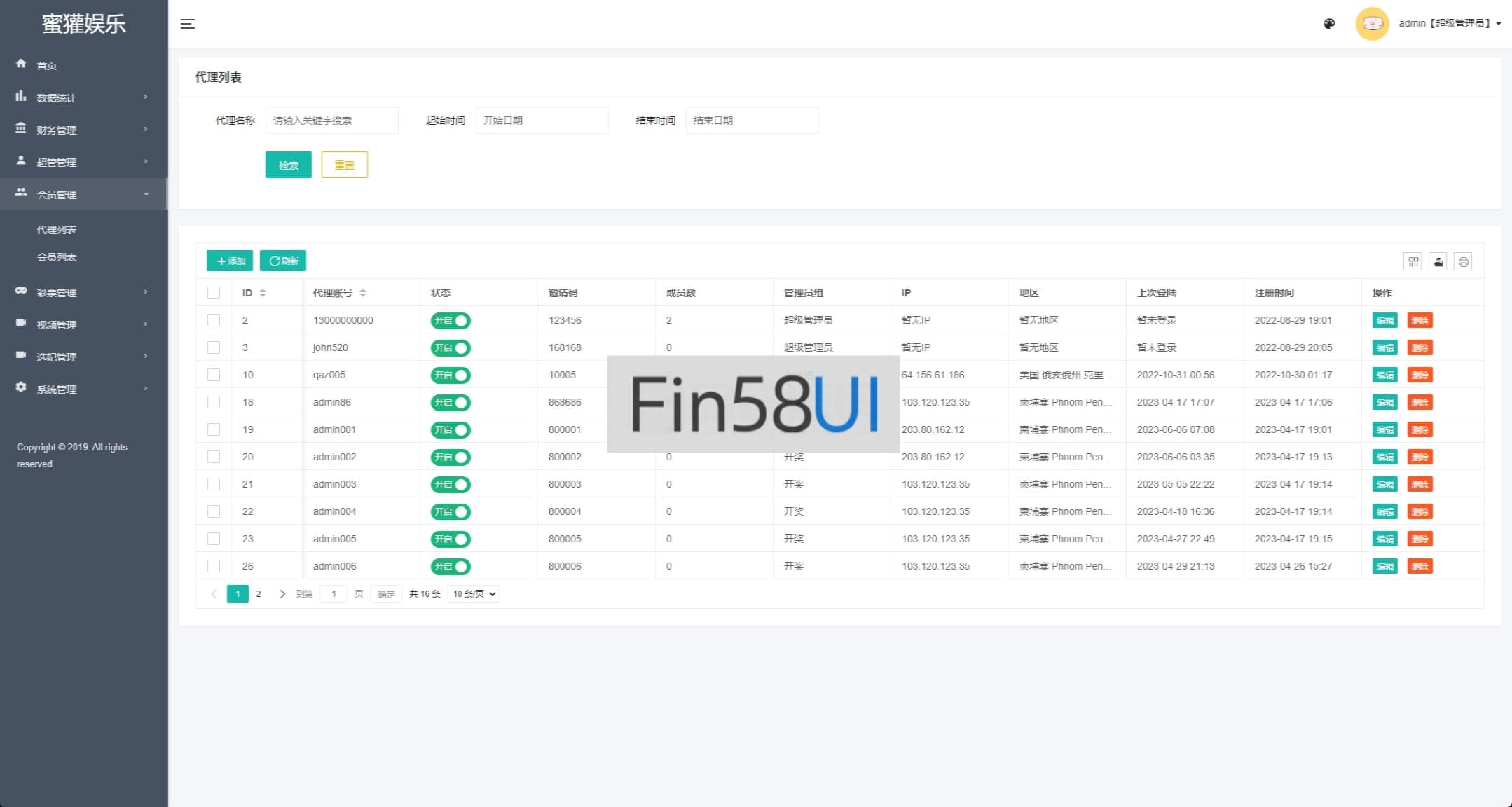The height and width of the screenshot is (807, 1512).
Task: Click the green 检索 search button
Action: (288, 165)
